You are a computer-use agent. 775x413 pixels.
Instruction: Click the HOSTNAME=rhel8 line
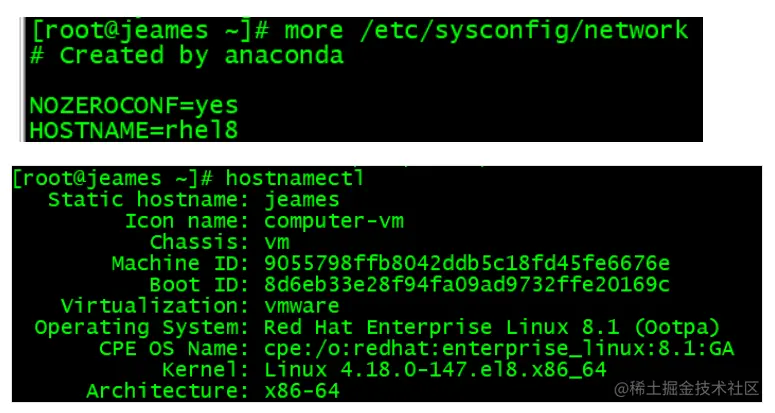click(x=133, y=130)
